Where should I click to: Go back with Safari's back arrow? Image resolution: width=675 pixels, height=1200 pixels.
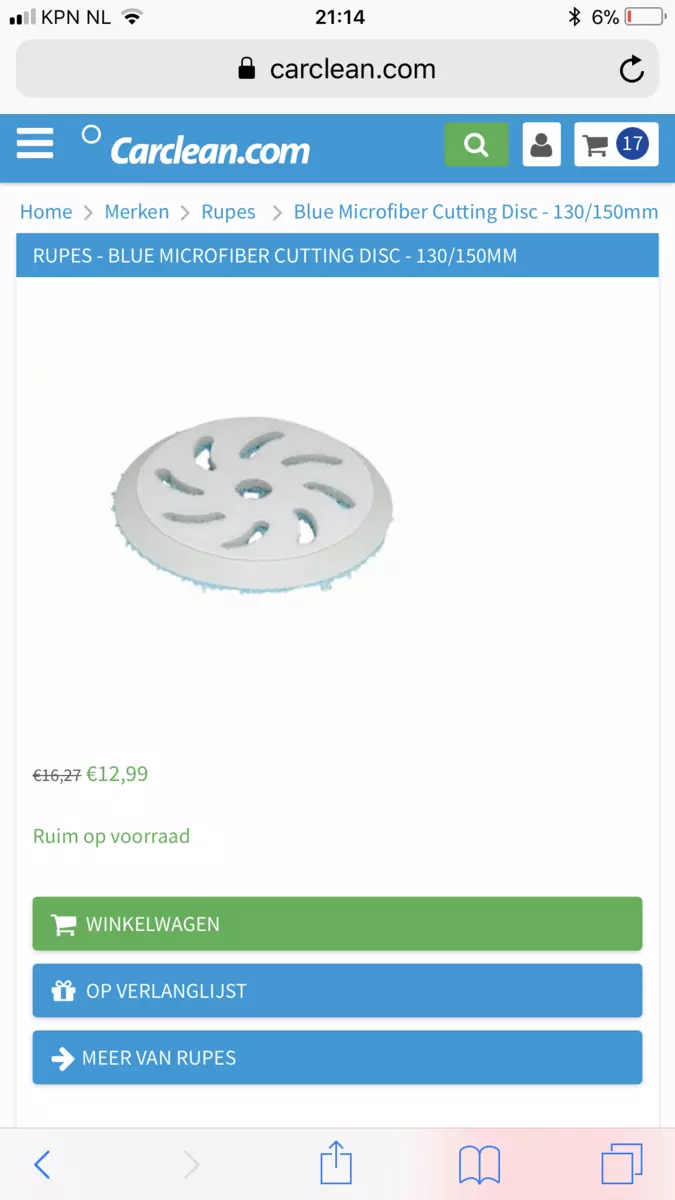click(42, 1165)
